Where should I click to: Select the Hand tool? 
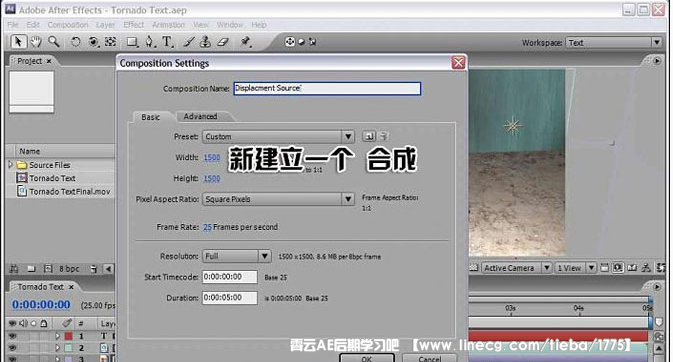36,42
